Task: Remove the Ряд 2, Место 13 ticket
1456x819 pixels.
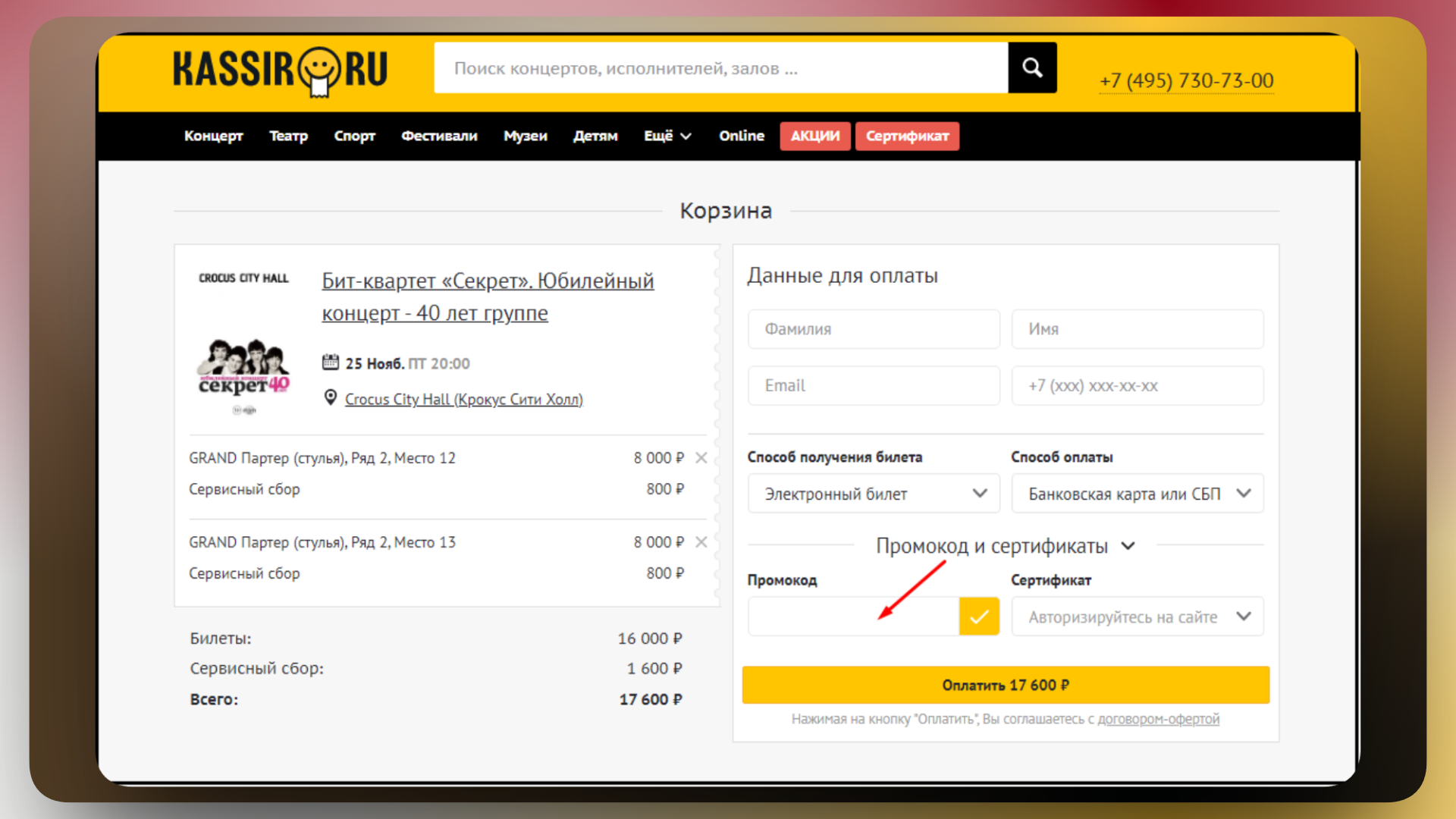Action: [x=701, y=541]
